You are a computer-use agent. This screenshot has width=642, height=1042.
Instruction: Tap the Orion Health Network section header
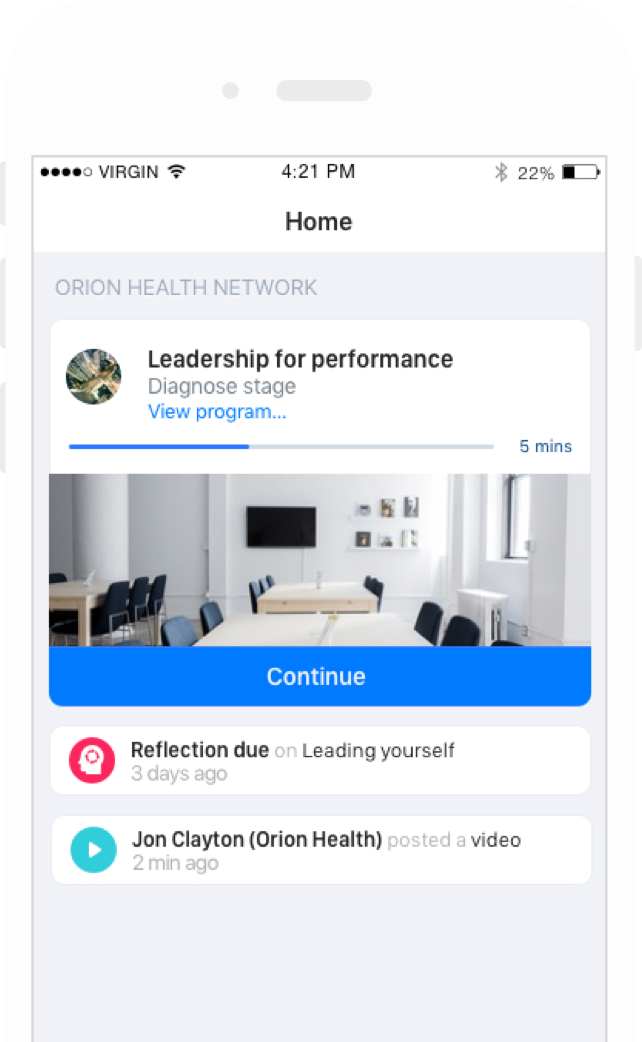pyautogui.click(x=186, y=287)
